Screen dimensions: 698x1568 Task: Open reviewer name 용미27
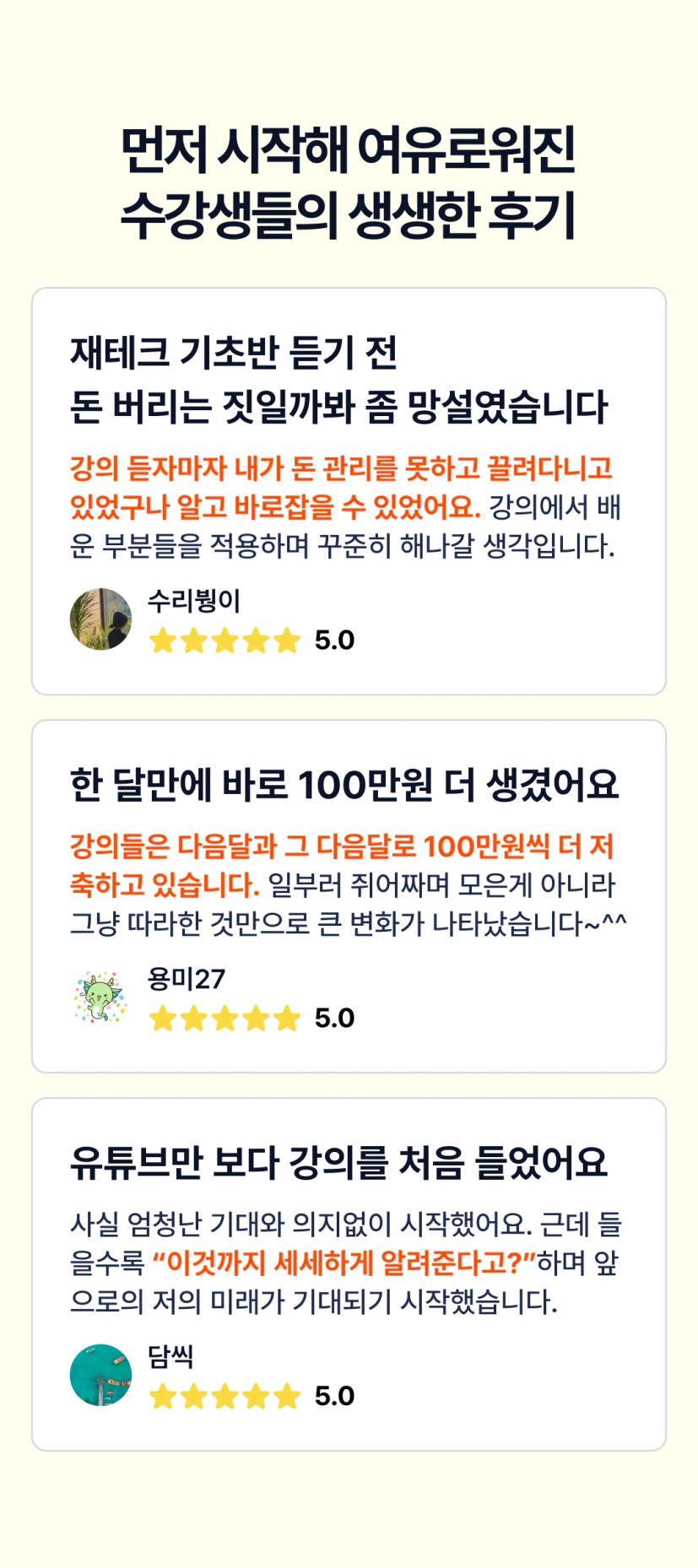coord(187,979)
